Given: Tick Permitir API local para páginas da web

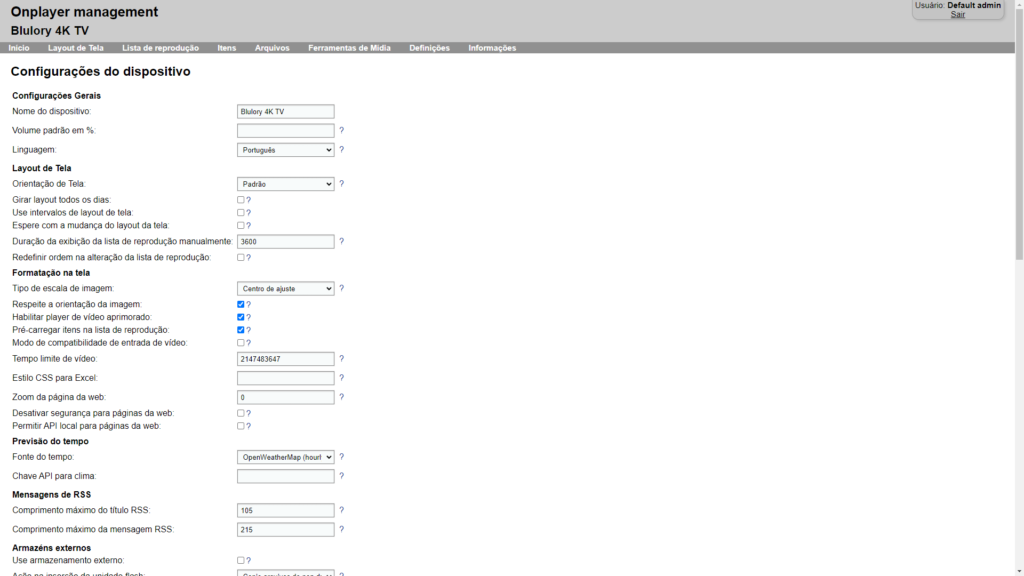Looking at the screenshot, I should [x=240, y=426].
